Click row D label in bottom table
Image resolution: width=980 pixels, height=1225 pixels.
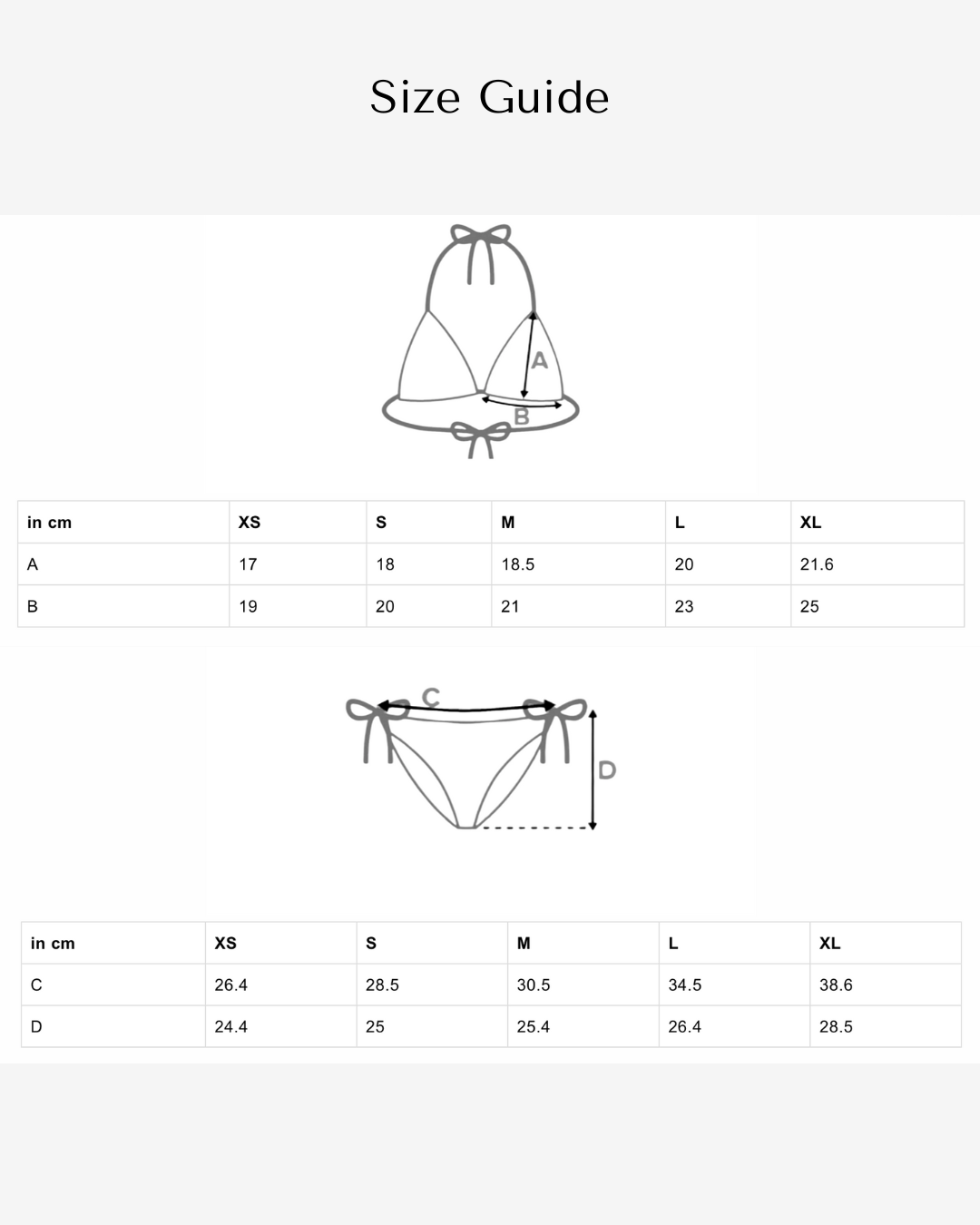click(36, 1026)
